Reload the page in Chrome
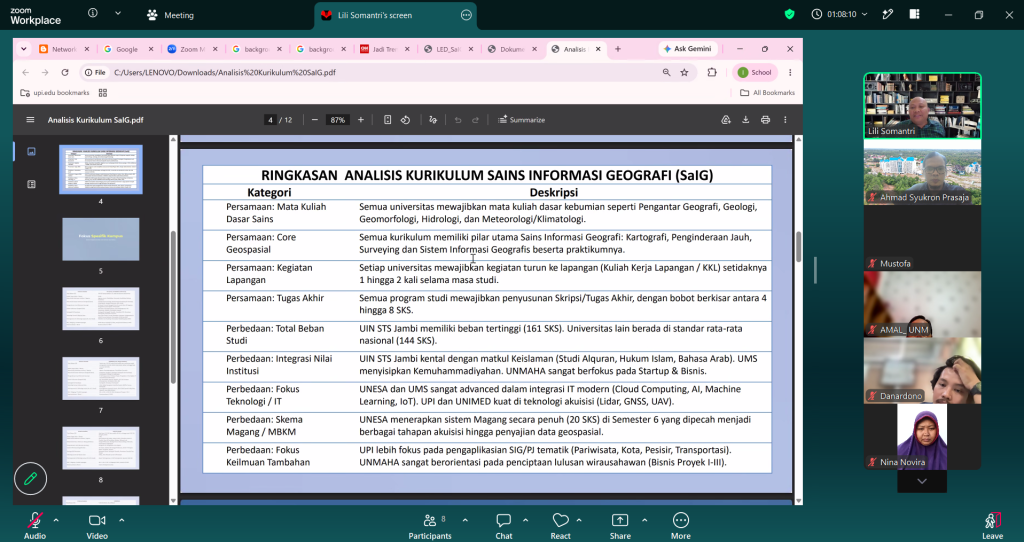 click(65, 72)
